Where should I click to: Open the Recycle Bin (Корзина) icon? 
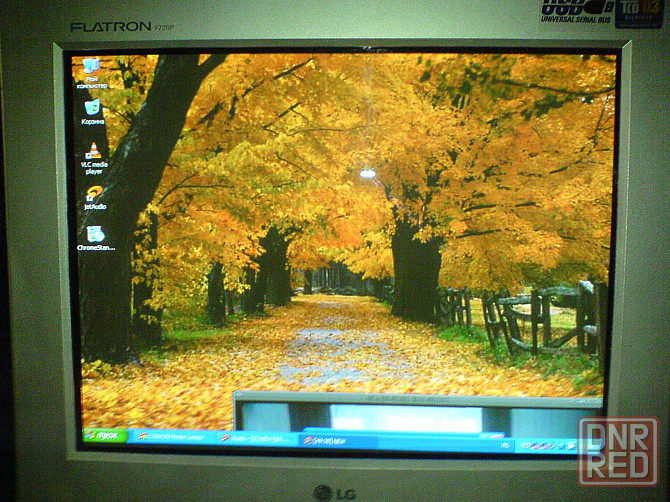coord(93,112)
